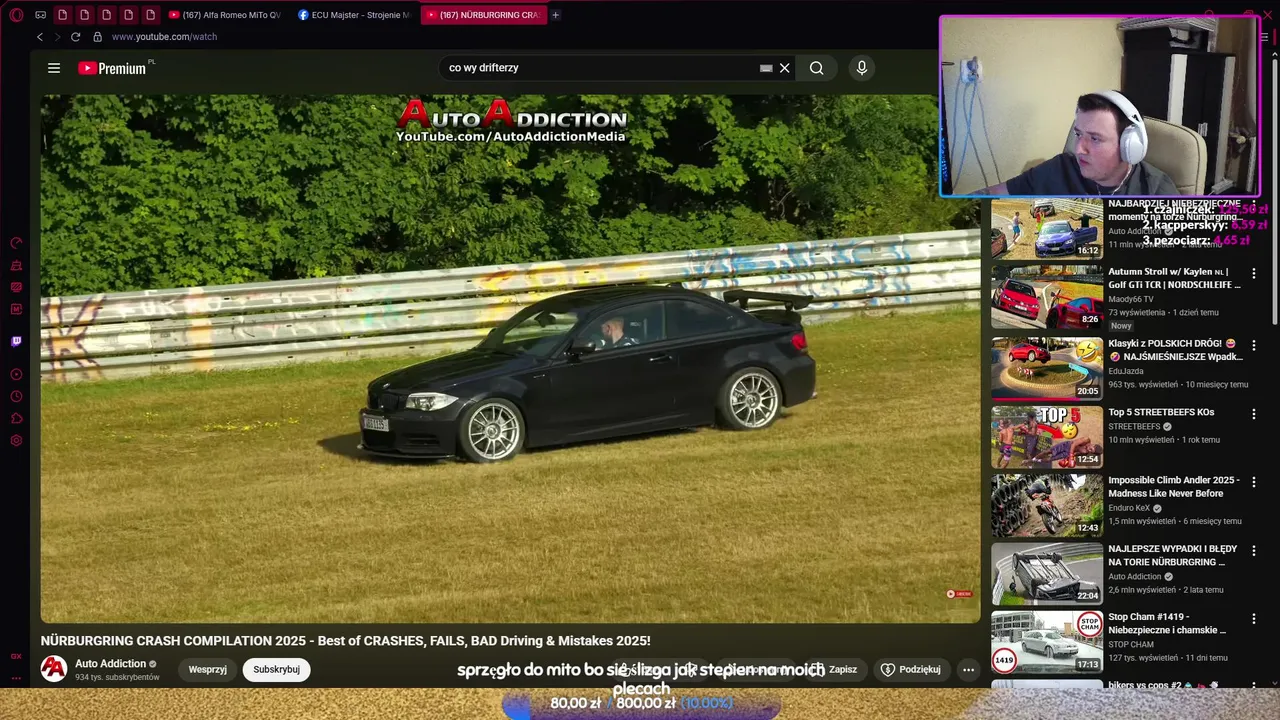
Task: Reload the current YouTube page
Action: click(x=75, y=37)
